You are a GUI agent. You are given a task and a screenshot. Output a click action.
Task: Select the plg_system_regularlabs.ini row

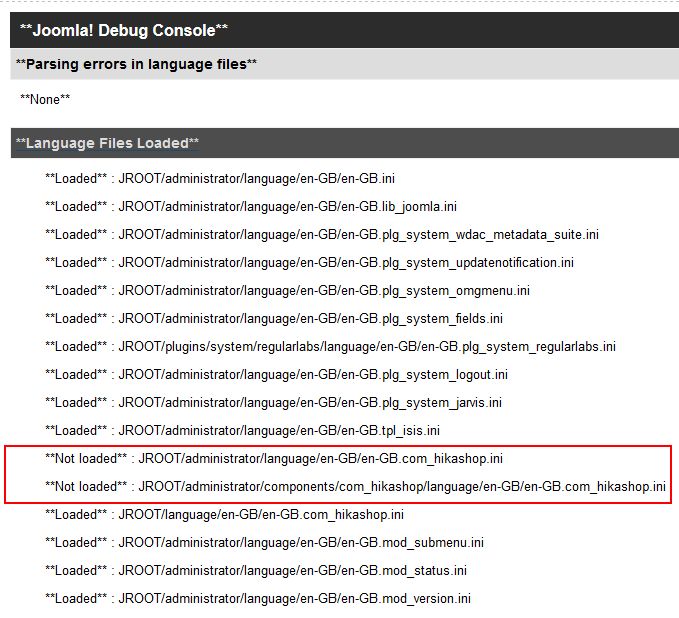(330, 346)
